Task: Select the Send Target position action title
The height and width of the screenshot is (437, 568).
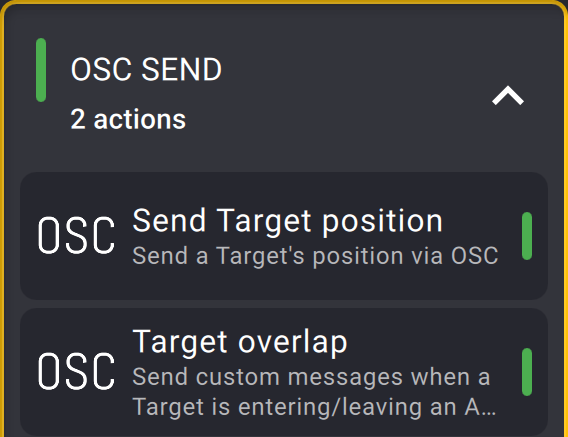Action: [x=288, y=221]
